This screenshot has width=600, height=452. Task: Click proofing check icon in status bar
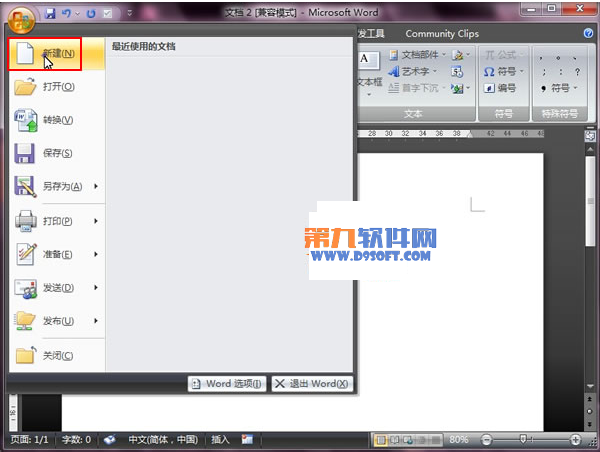(x=110, y=440)
